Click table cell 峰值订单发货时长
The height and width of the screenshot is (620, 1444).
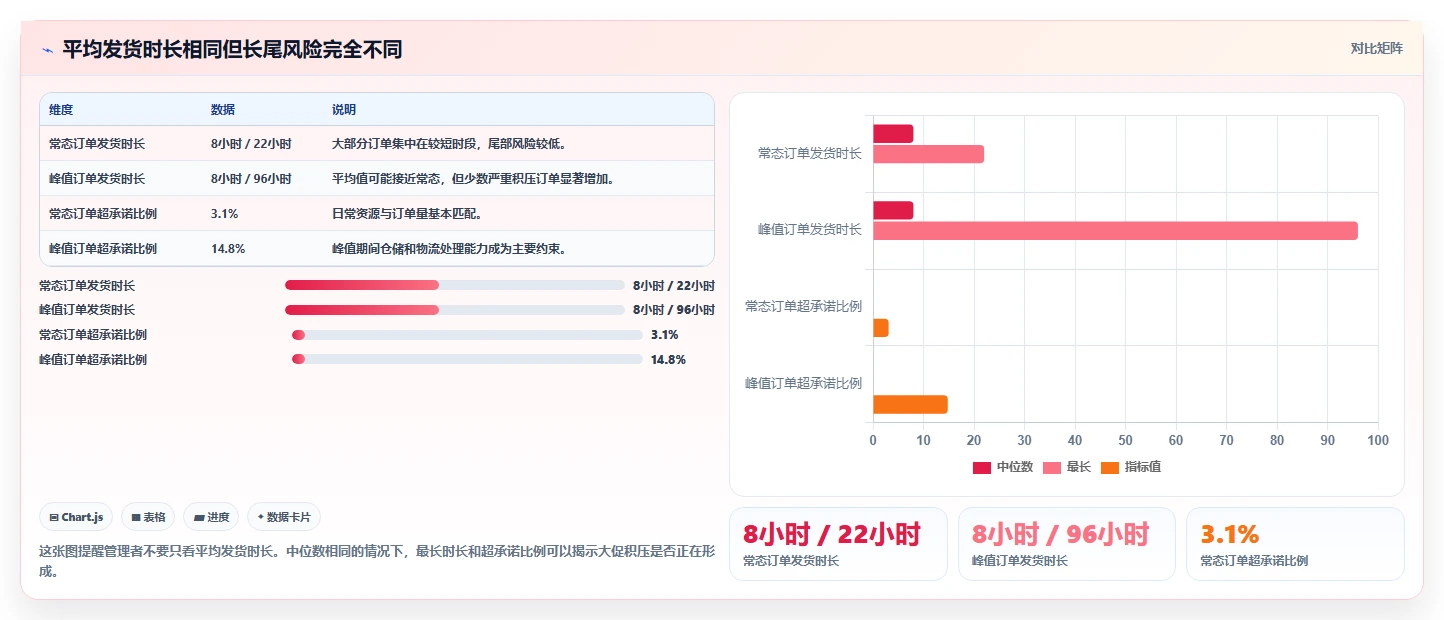click(97, 179)
